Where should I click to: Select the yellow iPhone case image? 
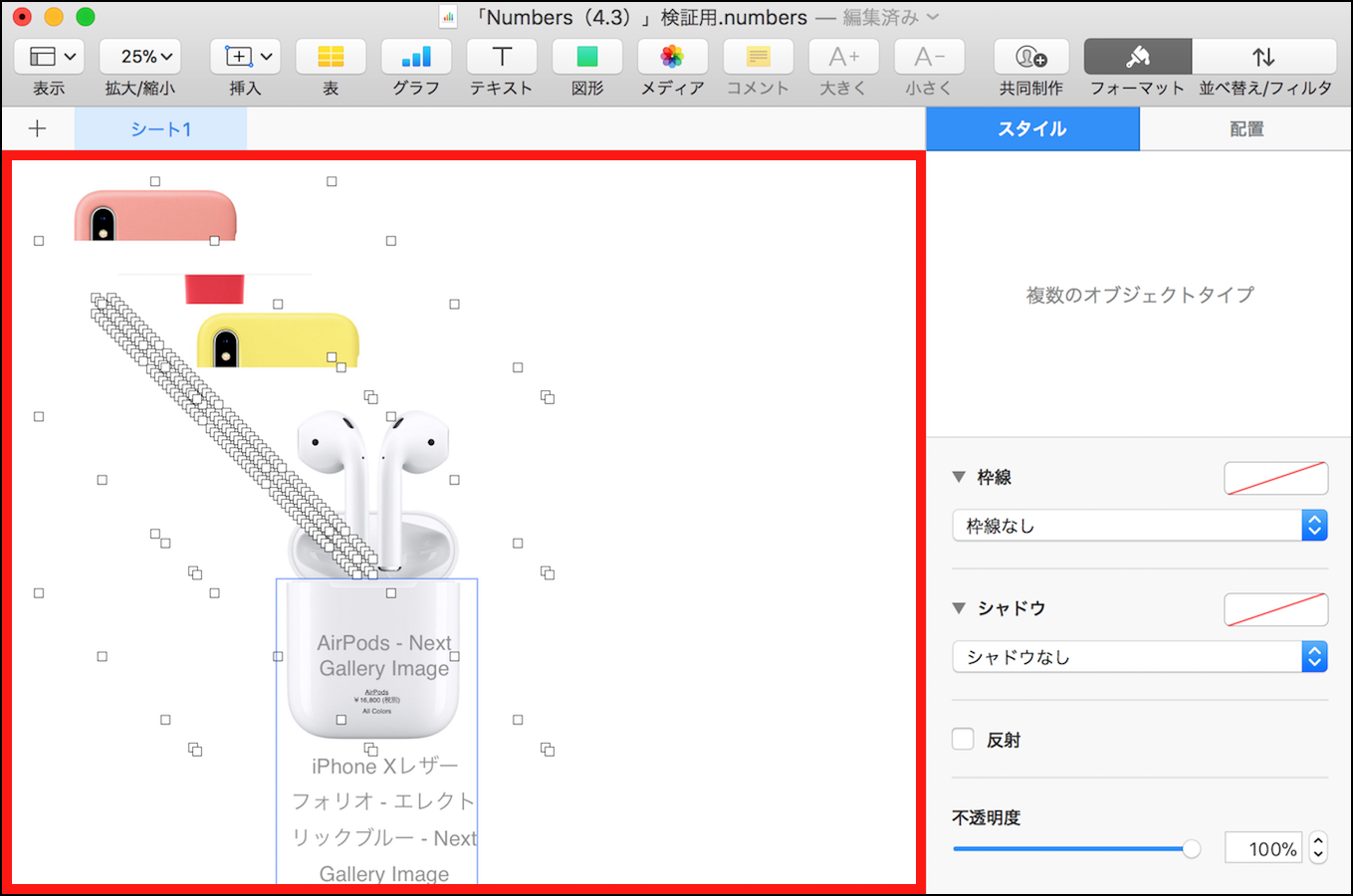(278, 340)
